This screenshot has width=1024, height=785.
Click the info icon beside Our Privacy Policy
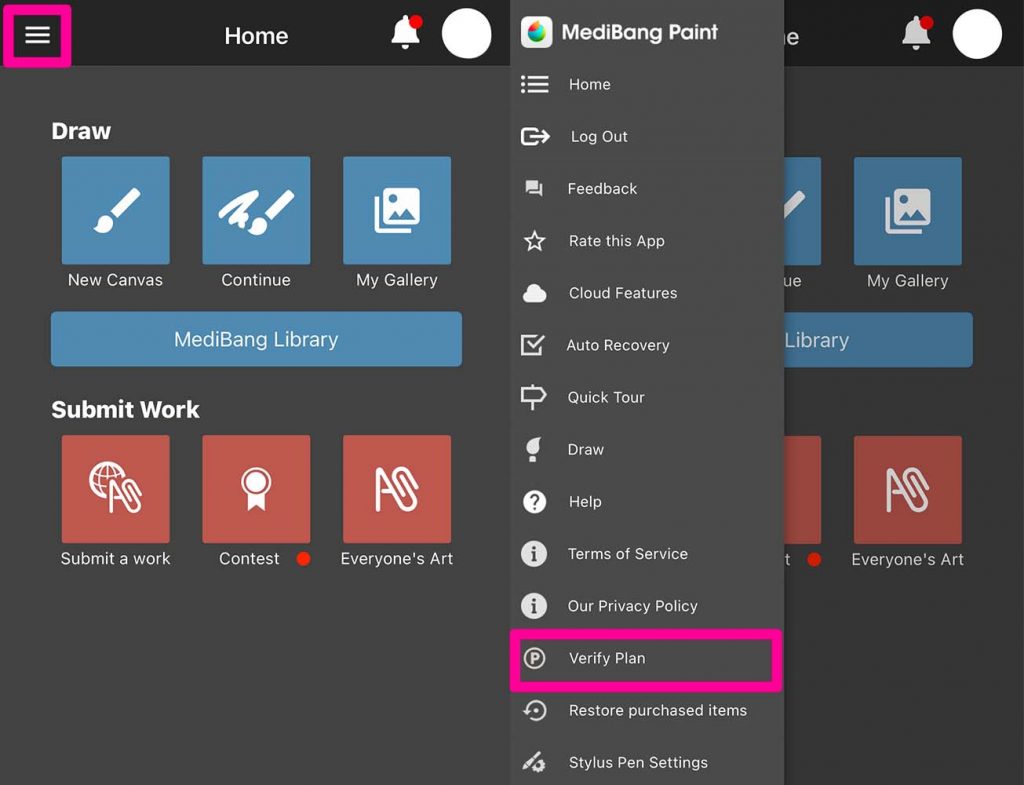coord(534,606)
